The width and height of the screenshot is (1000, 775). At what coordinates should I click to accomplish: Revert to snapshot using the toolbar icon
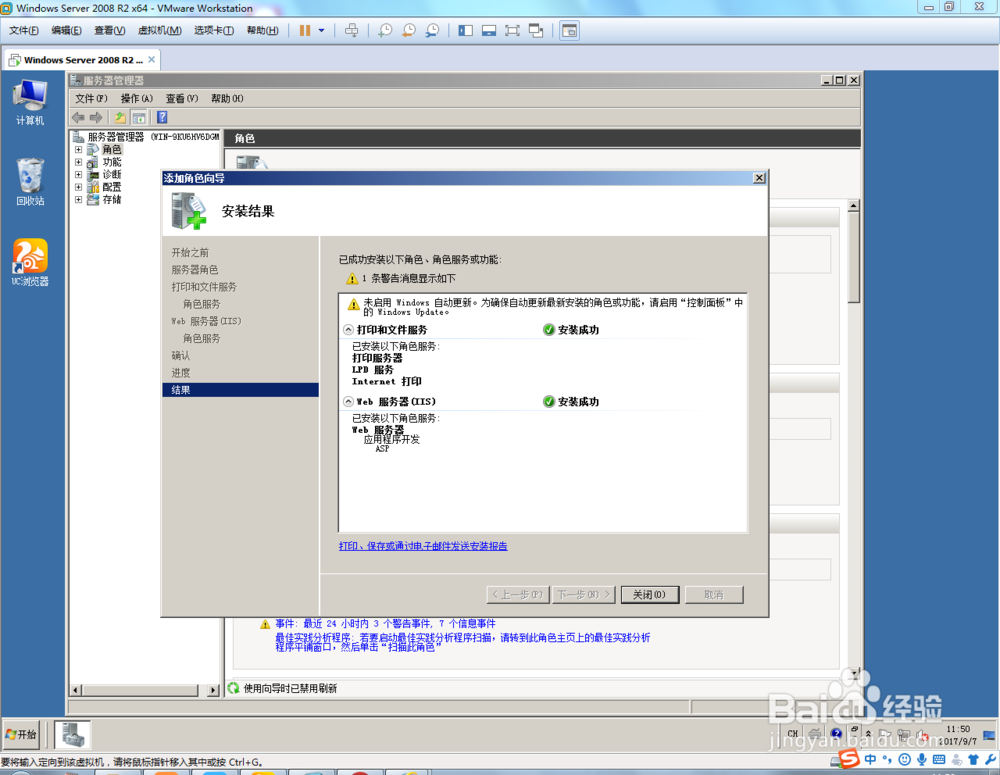click(x=409, y=31)
